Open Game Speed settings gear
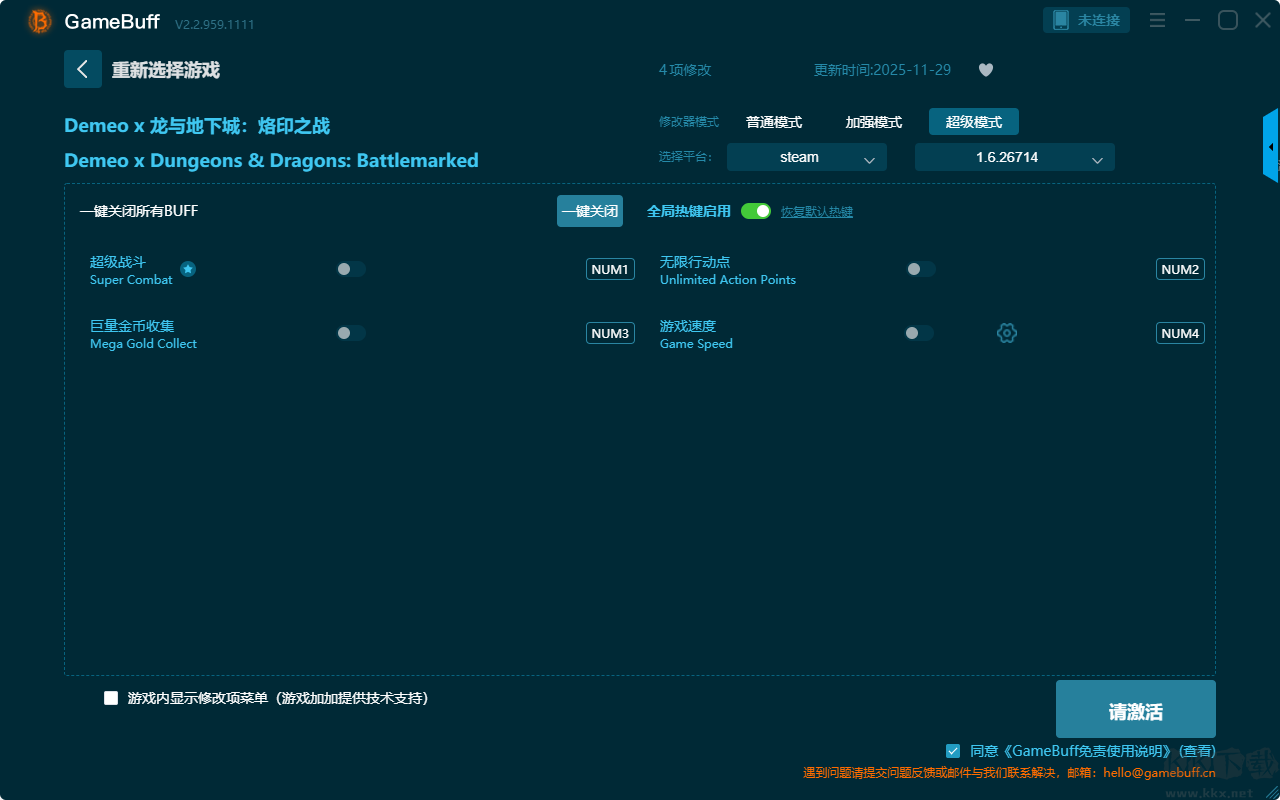Image resolution: width=1280 pixels, height=800 pixels. [x=1007, y=333]
